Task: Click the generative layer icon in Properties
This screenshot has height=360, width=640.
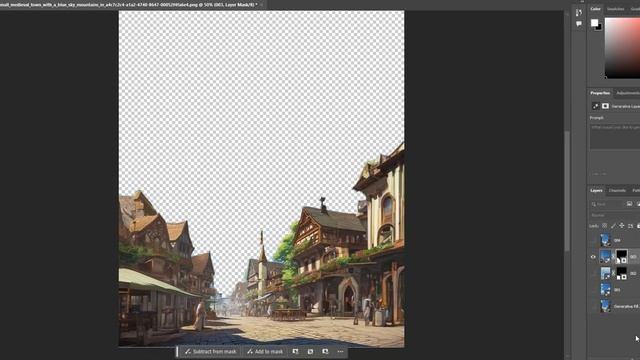Action: pyautogui.click(x=596, y=106)
